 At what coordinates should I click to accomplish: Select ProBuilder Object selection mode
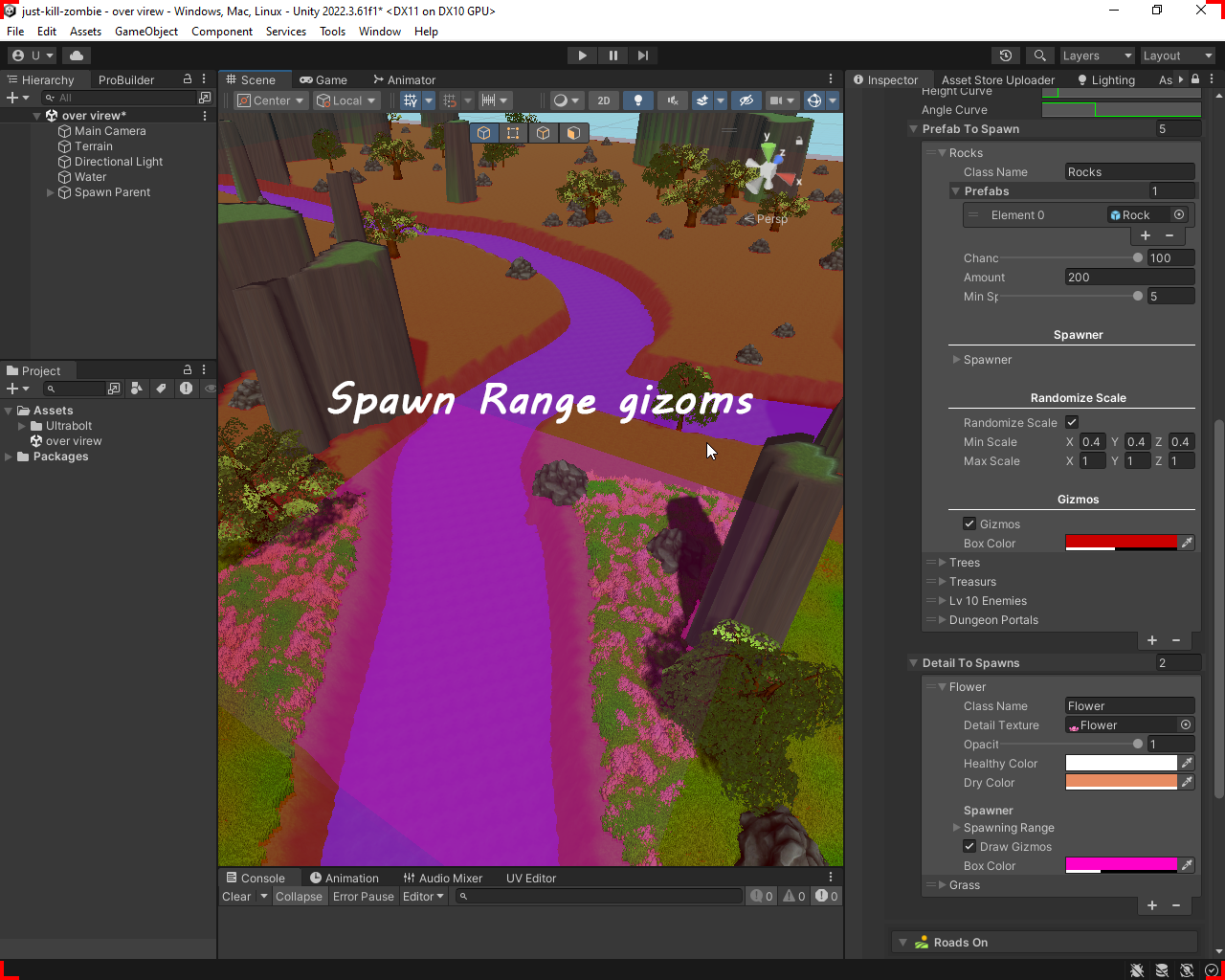pyautogui.click(x=484, y=133)
